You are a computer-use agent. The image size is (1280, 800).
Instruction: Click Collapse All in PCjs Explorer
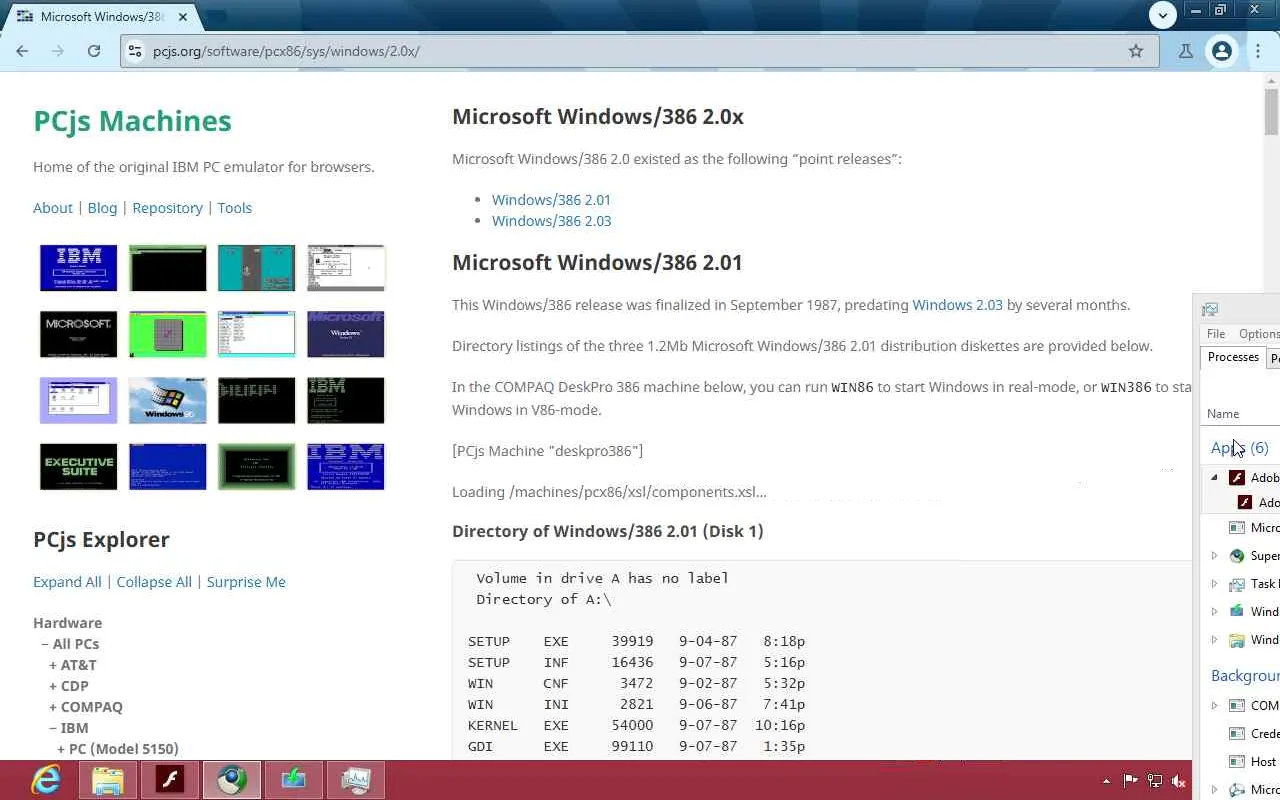click(x=154, y=582)
